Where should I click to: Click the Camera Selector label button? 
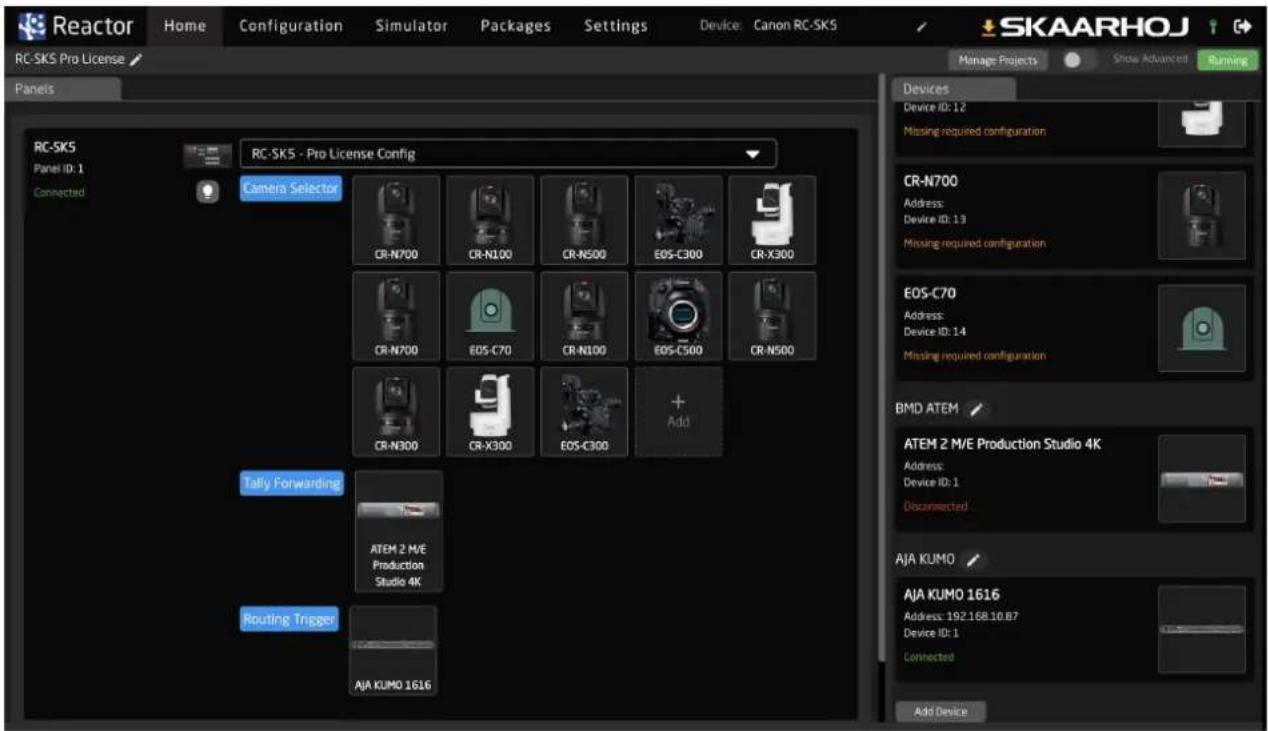click(291, 188)
